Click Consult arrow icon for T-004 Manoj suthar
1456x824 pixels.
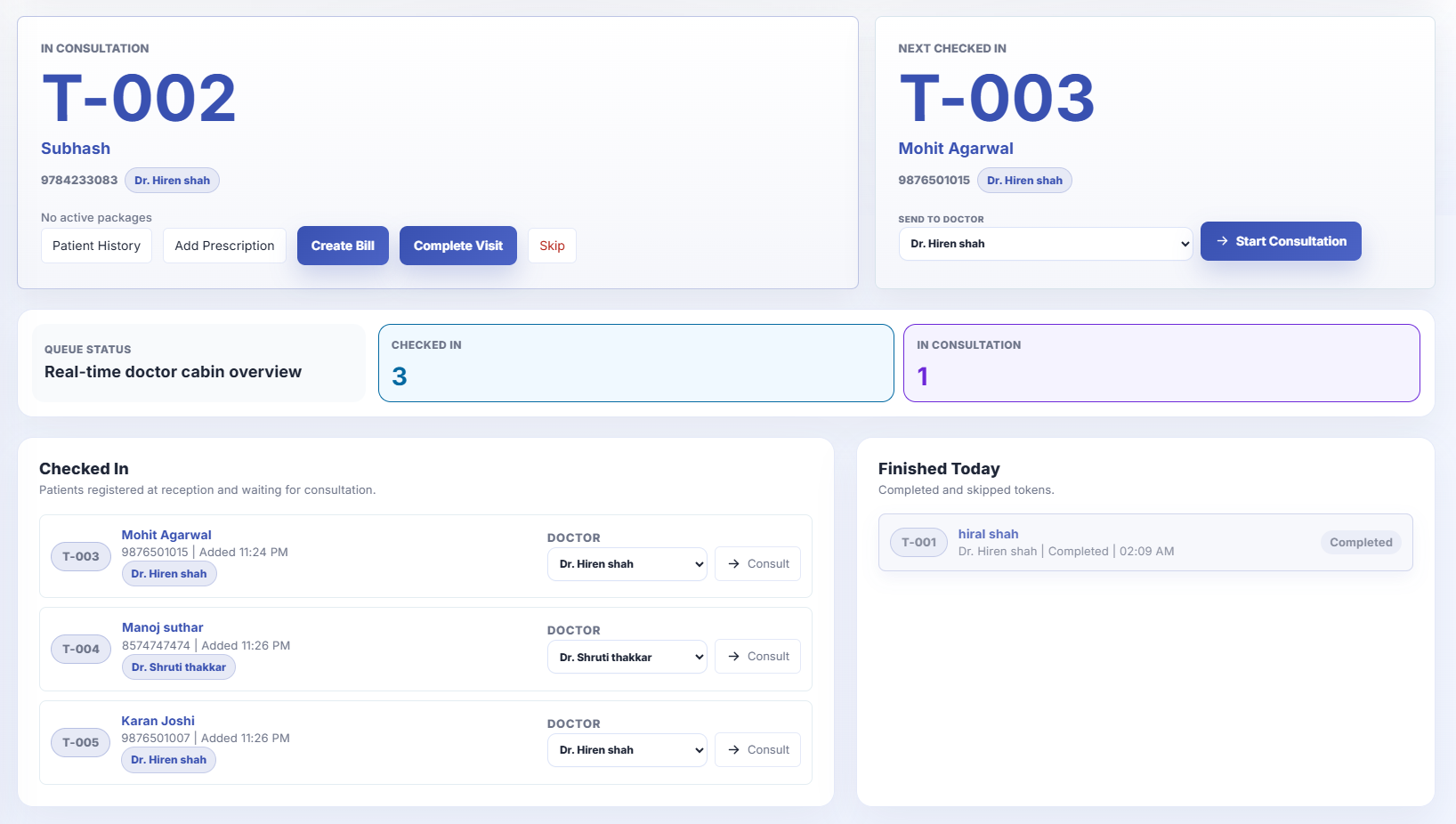[733, 657]
